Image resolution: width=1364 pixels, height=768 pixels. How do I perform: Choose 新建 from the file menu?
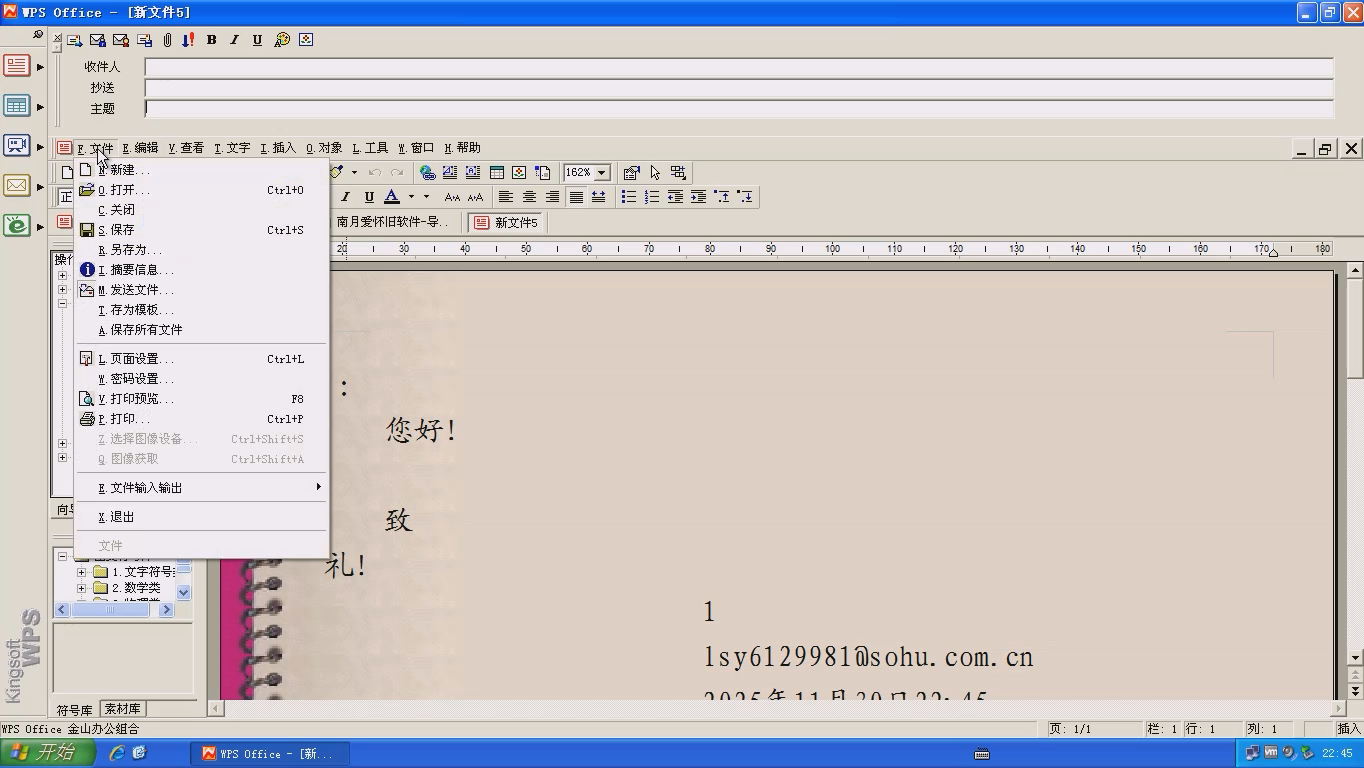pos(202,170)
